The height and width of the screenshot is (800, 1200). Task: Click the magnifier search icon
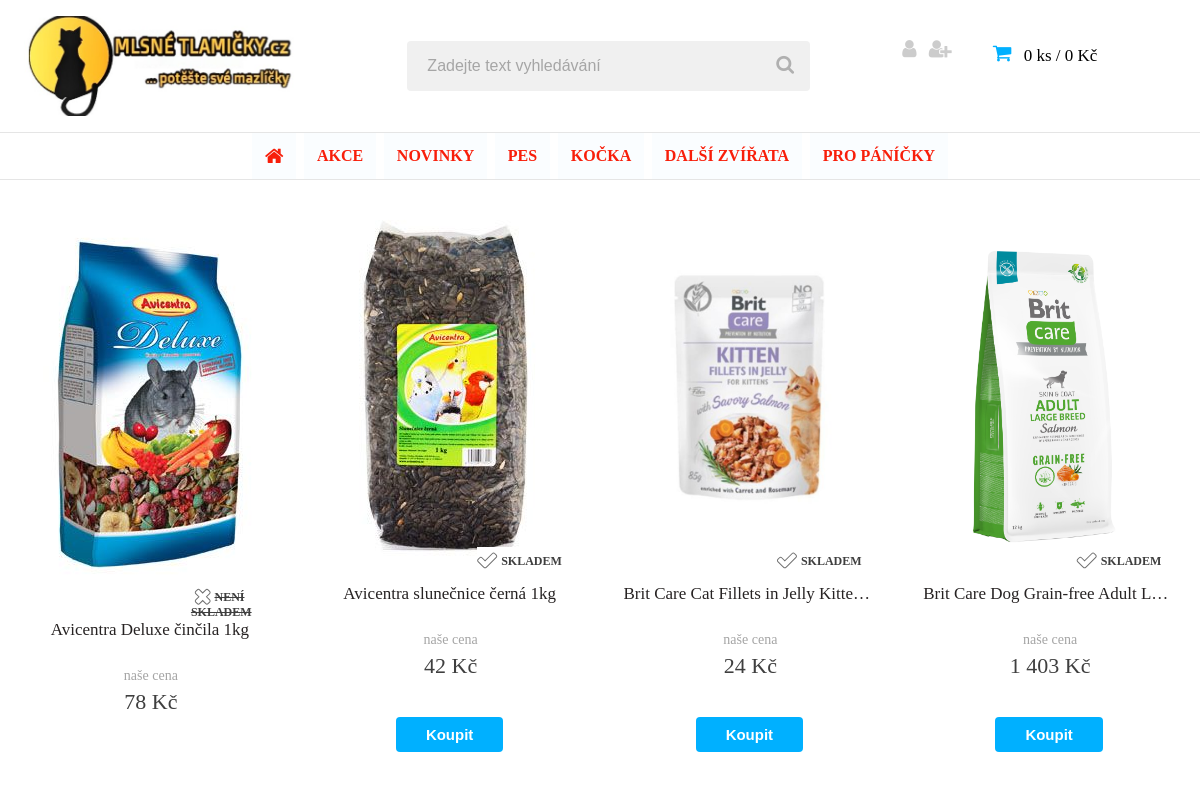pyautogui.click(x=785, y=65)
